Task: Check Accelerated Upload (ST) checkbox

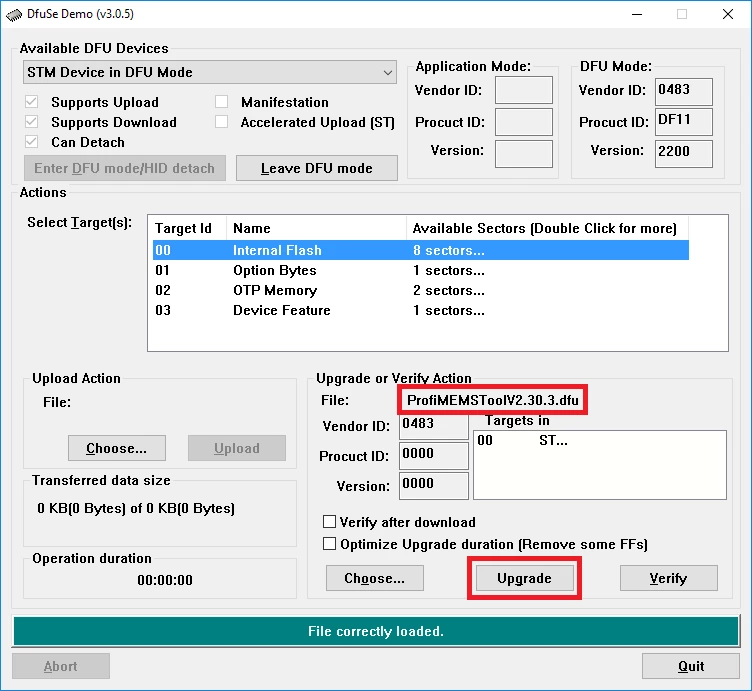Action: click(x=221, y=122)
